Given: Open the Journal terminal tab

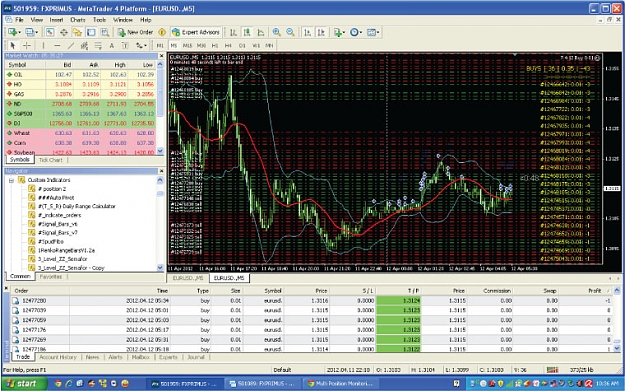Looking at the screenshot, I should [196, 357].
